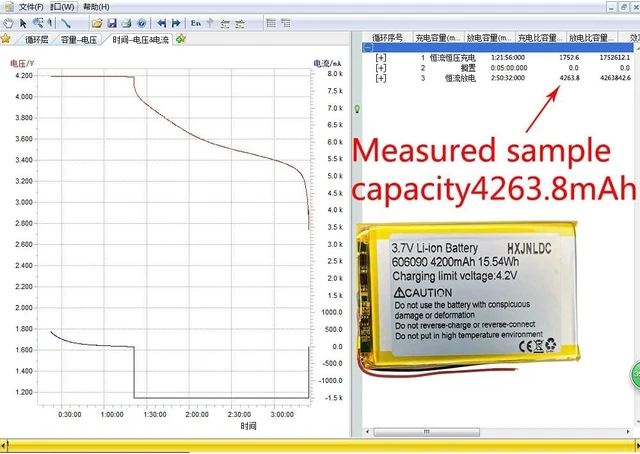Open the 文件(F) menu
This screenshot has width=640, height=454.
pyautogui.click(x=31, y=7)
